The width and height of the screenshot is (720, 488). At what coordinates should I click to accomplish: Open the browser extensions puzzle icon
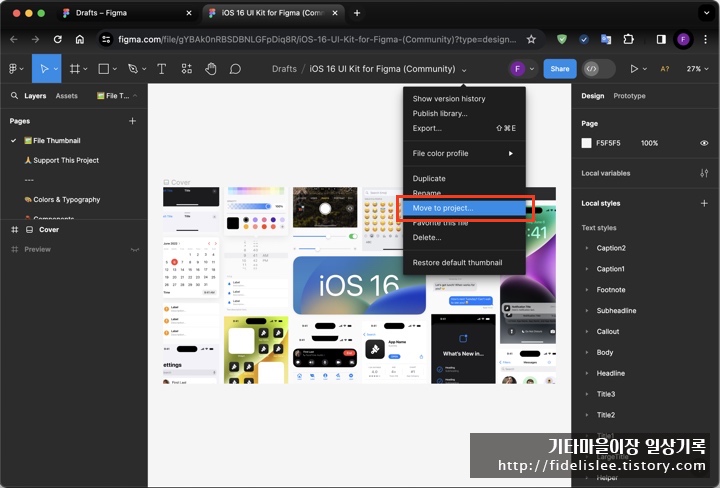tap(628, 39)
